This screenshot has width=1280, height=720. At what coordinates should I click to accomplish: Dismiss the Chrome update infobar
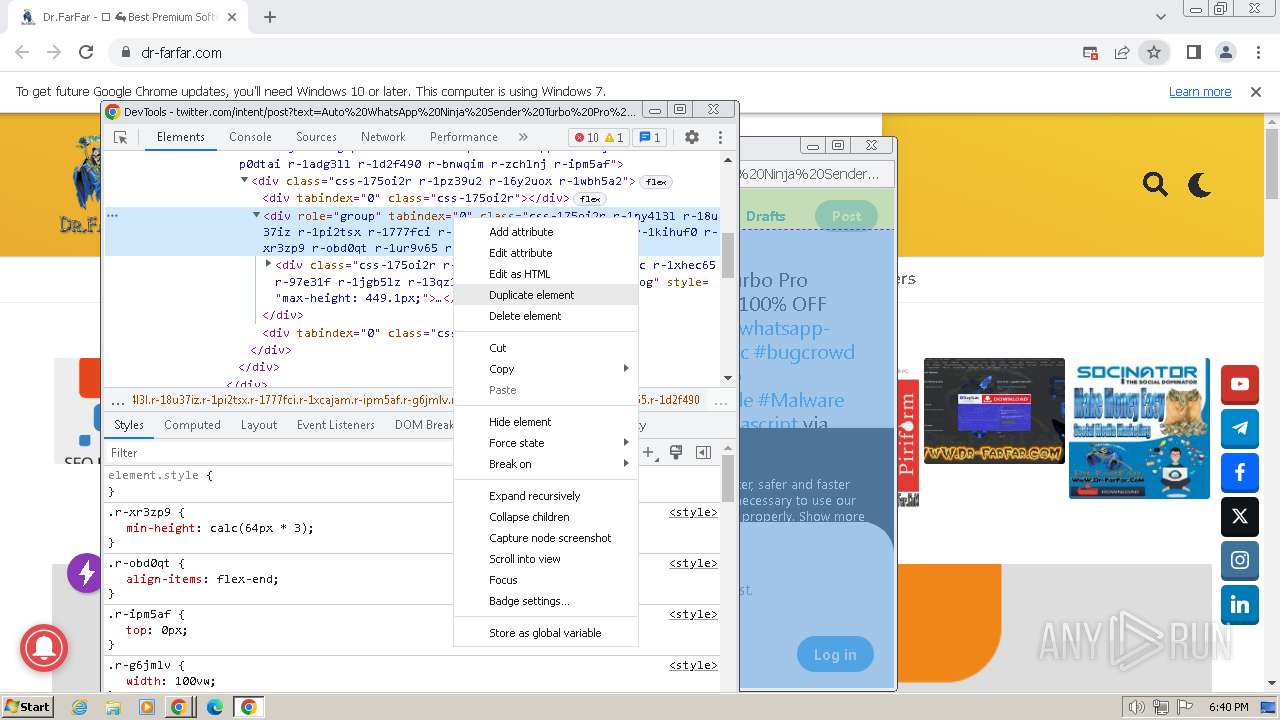tap(1256, 91)
